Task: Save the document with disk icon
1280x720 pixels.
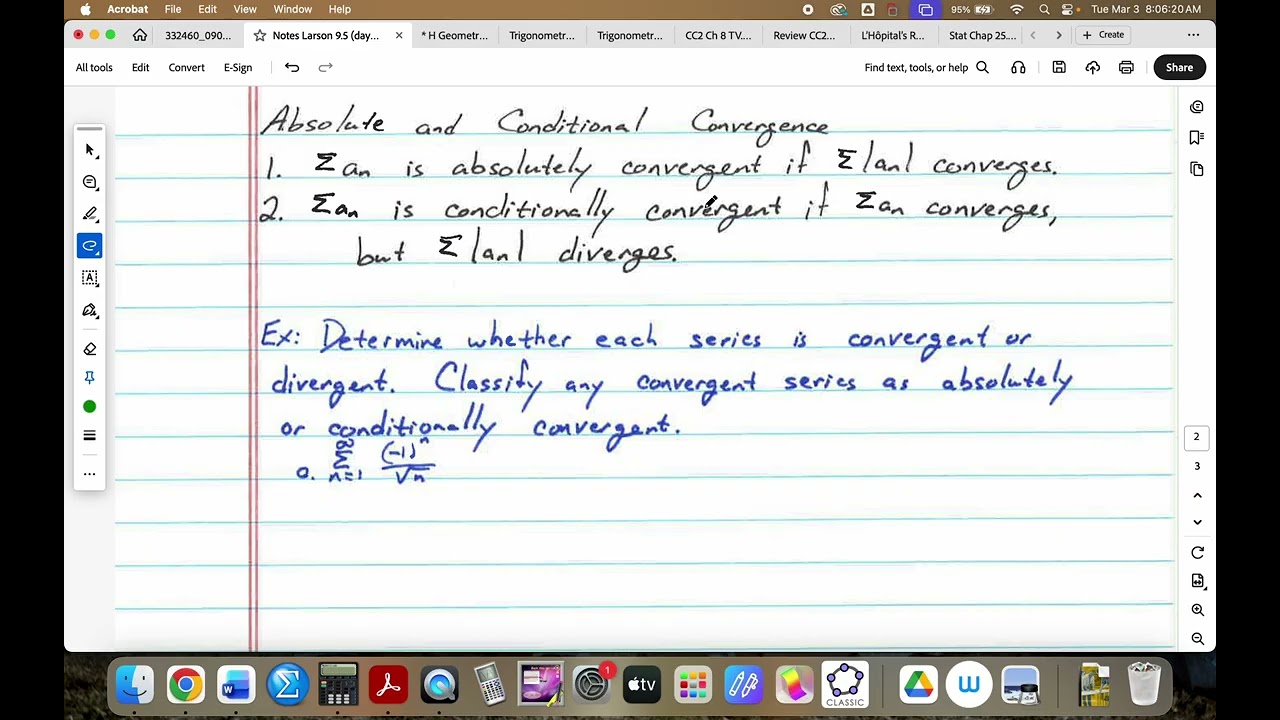Action: [x=1059, y=67]
